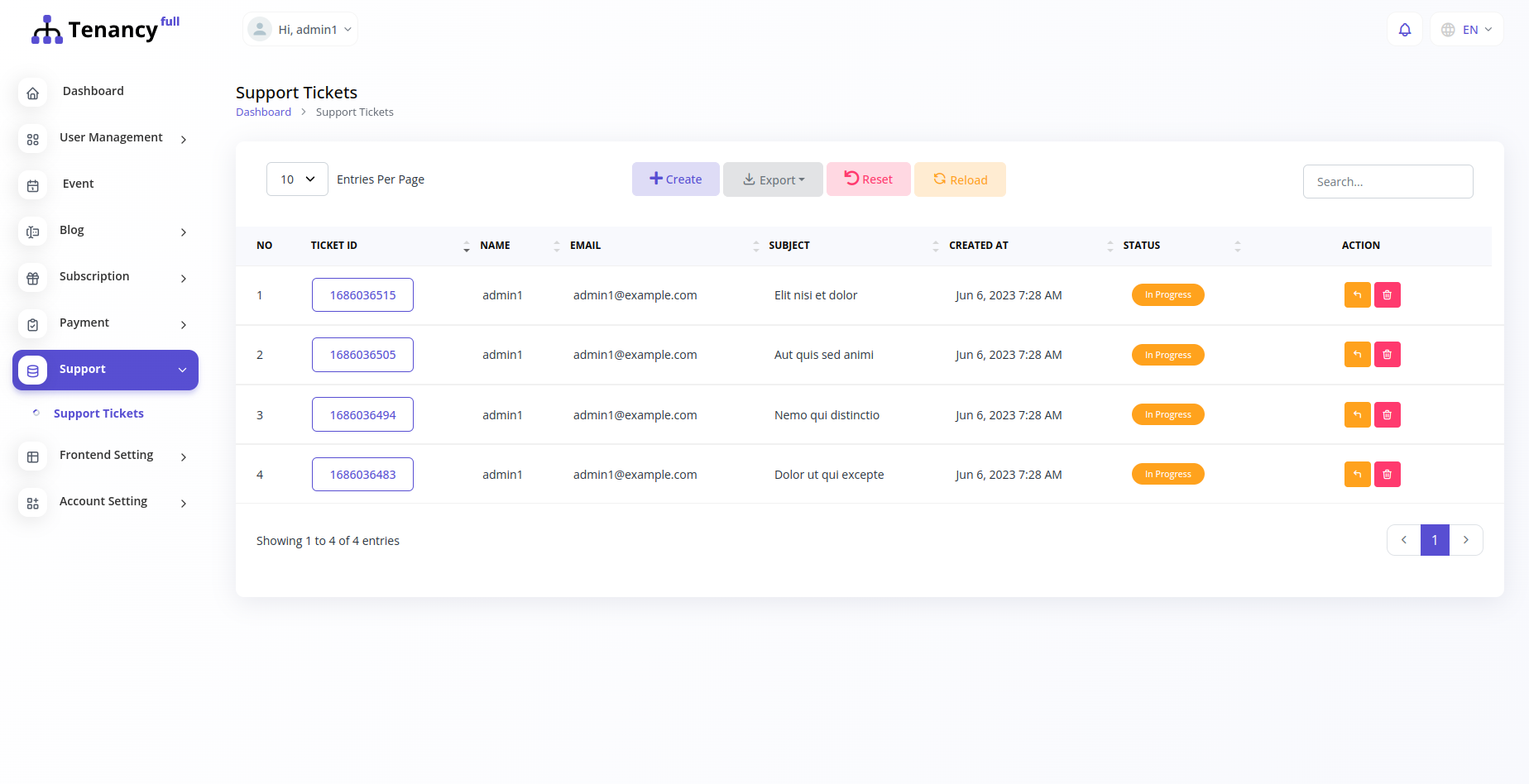This screenshot has height=784, width=1529.
Task: Click the reply icon for ticket 1686036494
Action: 1357,414
